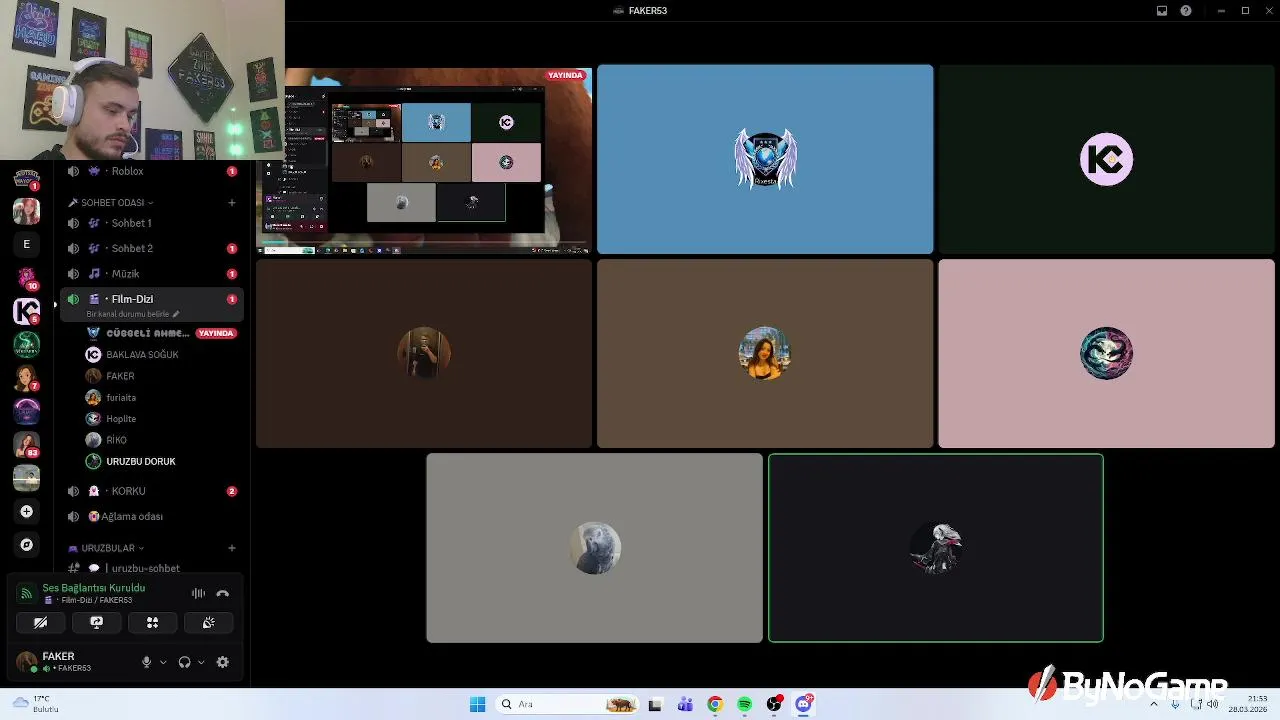Add a channel to URUZBULAR category

231,548
